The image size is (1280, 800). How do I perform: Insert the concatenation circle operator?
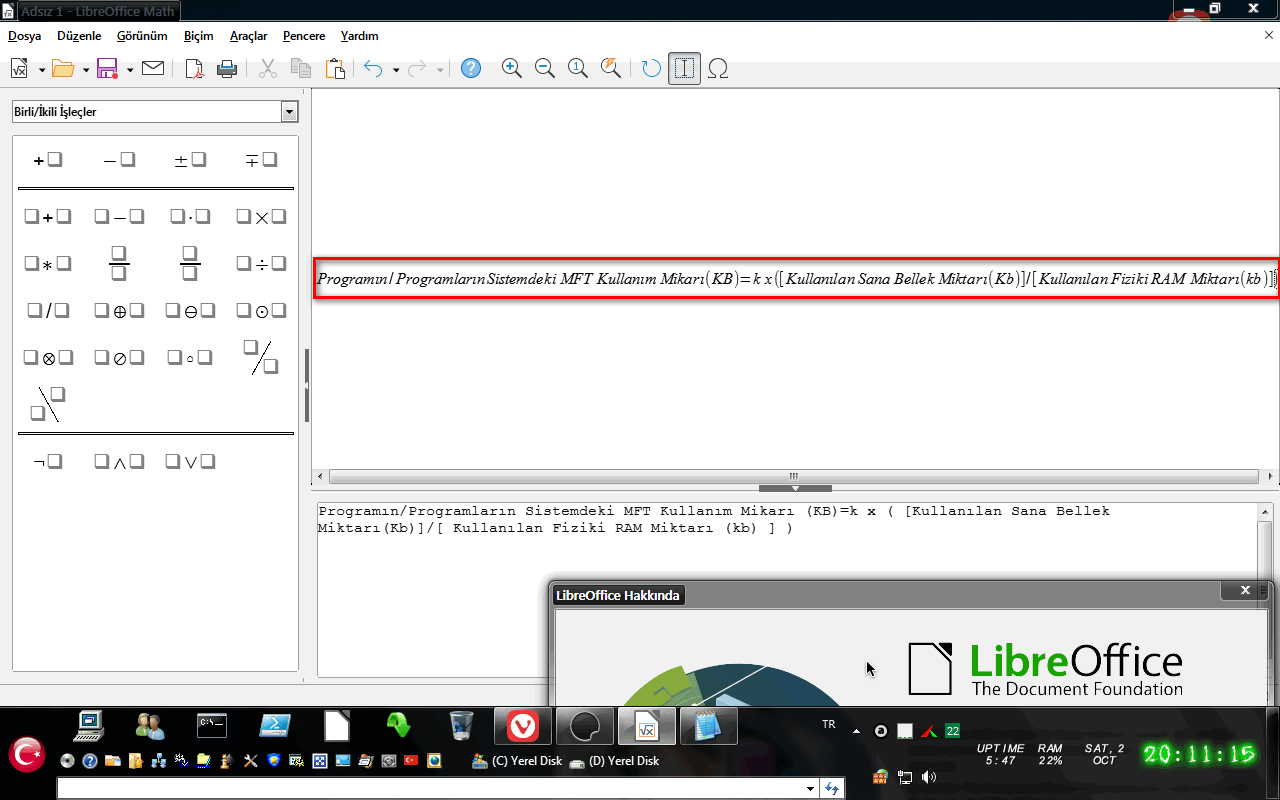[x=190, y=357]
